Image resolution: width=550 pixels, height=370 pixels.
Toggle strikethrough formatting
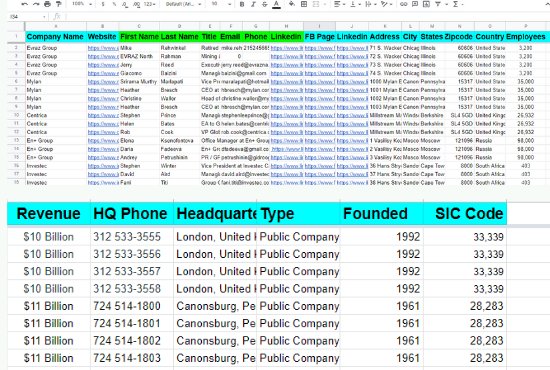[x=264, y=4]
